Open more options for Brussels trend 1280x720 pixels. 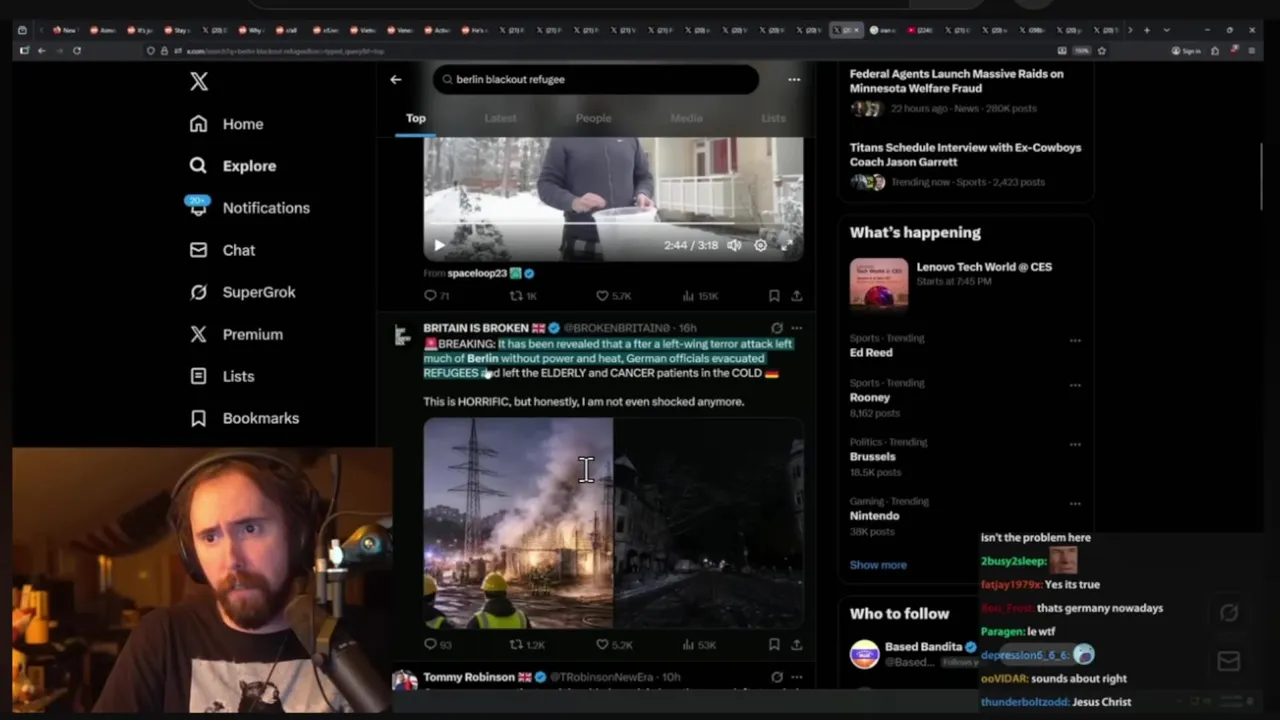1075,444
